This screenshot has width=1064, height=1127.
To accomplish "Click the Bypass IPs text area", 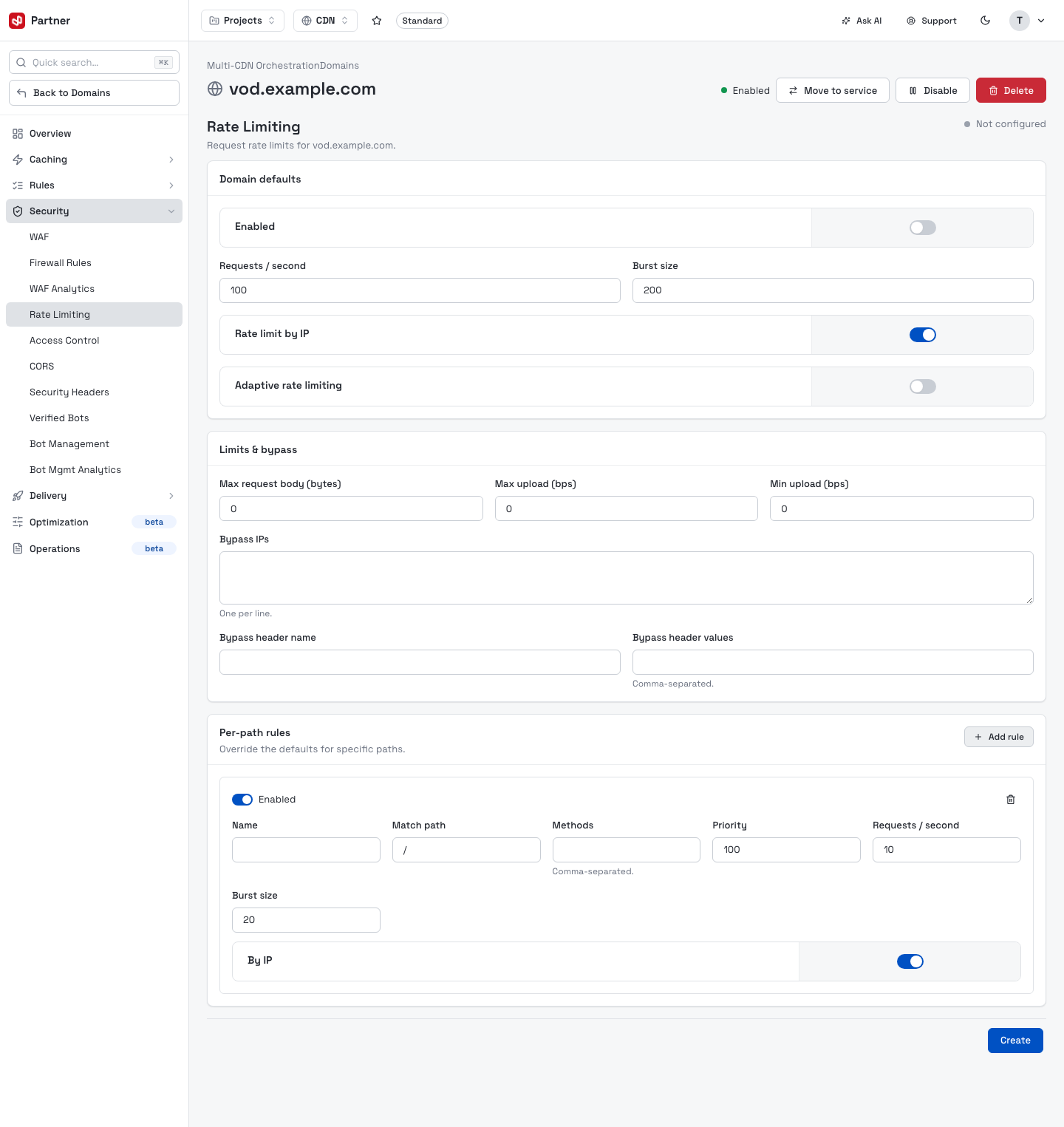I will [x=627, y=578].
